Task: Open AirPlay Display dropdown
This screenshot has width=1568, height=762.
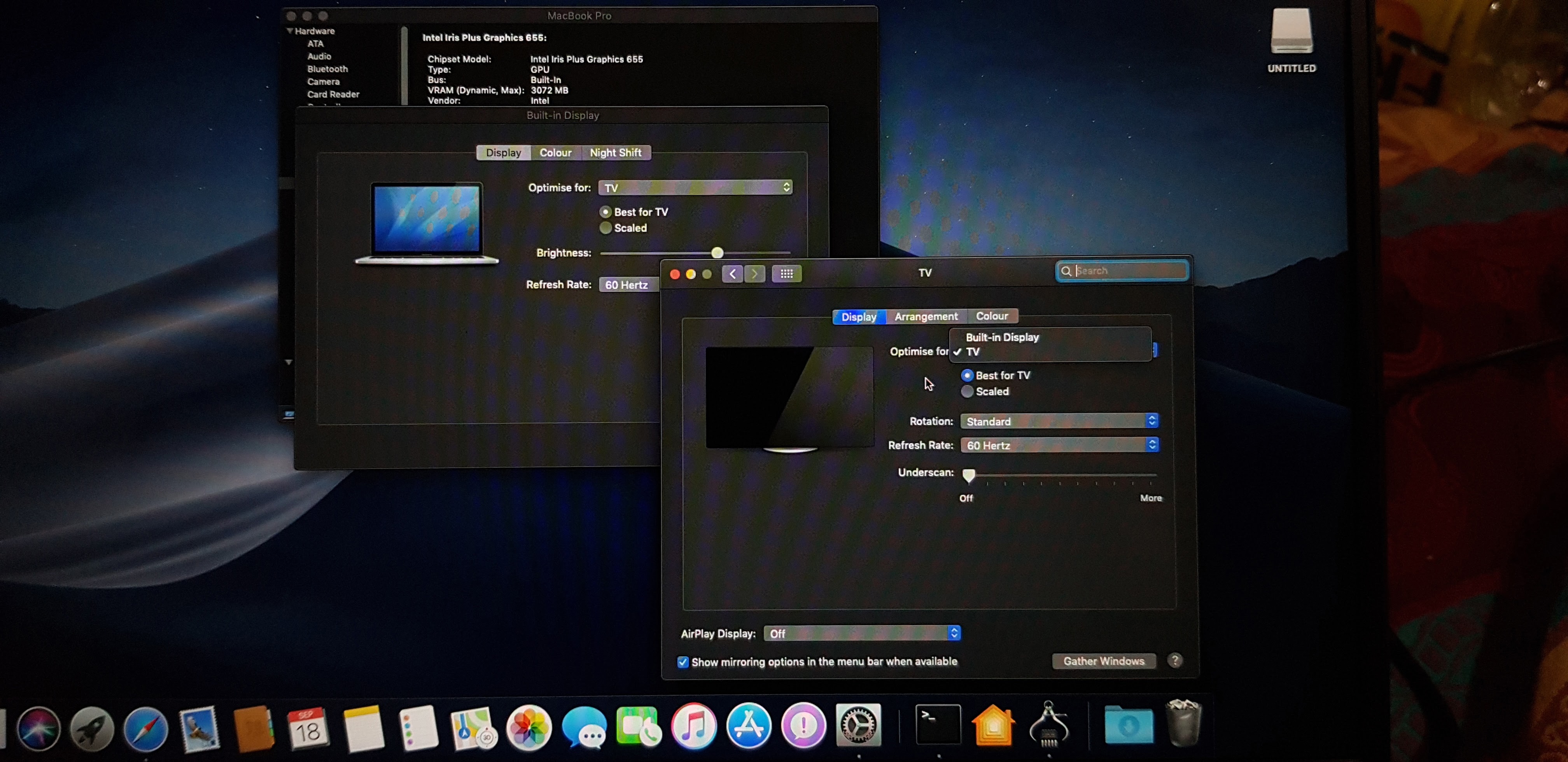Action: click(862, 634)
